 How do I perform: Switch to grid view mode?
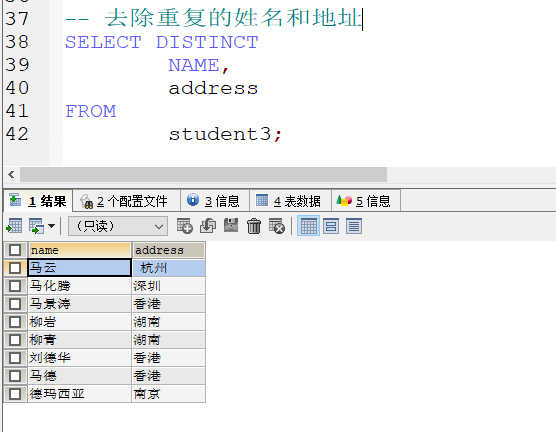(308, 226)
